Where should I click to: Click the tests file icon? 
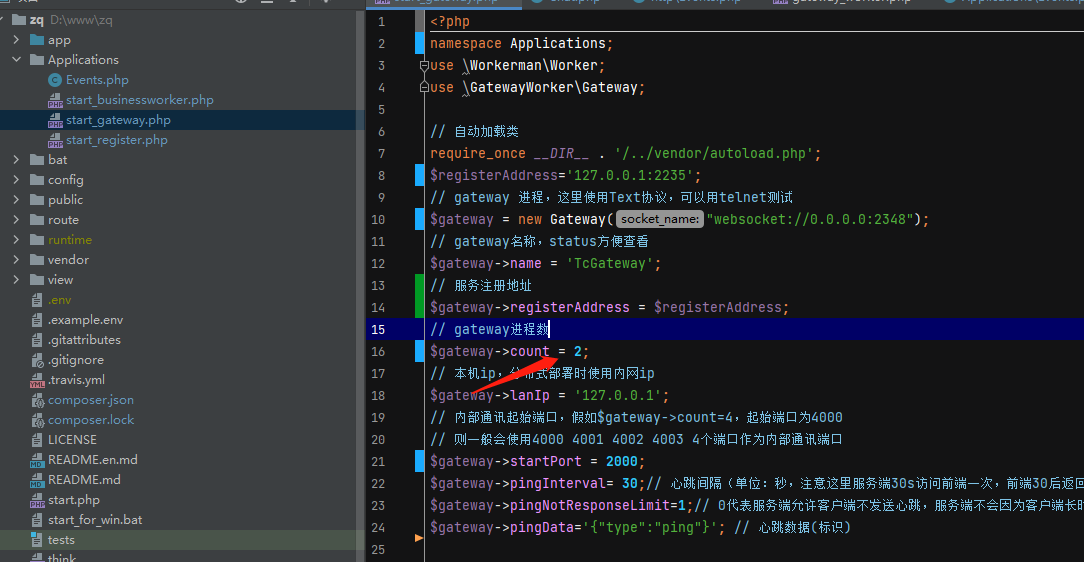pos(37,540)
